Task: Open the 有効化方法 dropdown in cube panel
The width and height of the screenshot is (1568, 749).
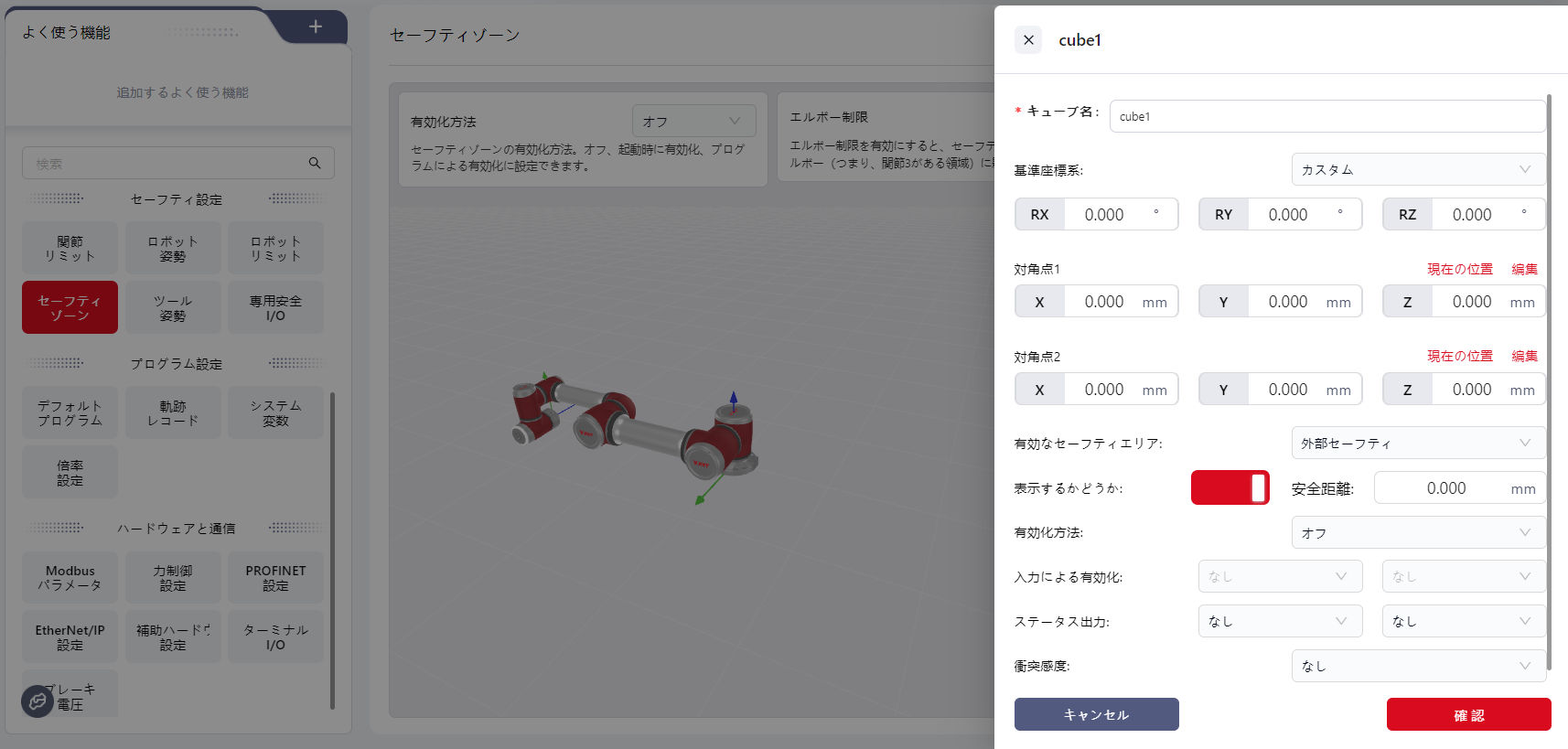Action: pos(1417,532)
